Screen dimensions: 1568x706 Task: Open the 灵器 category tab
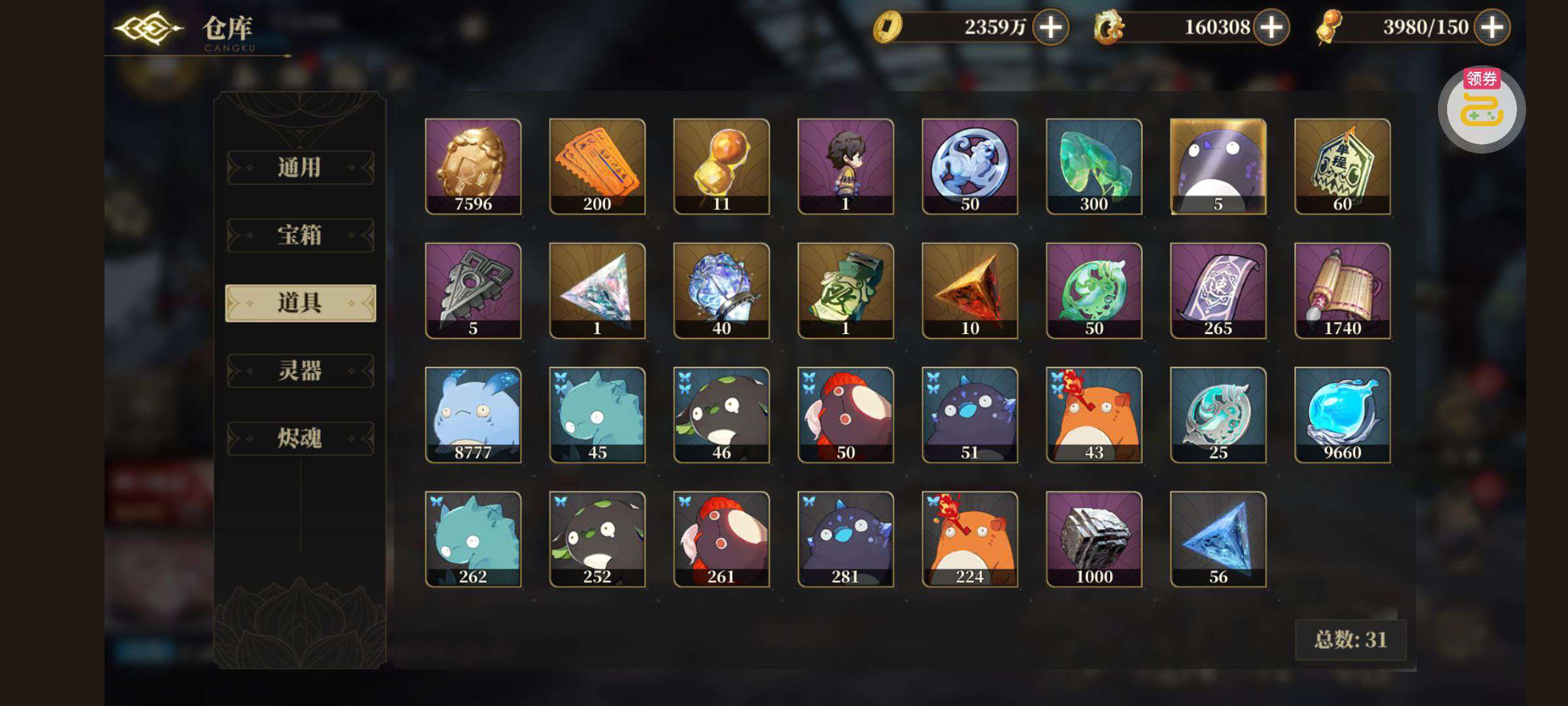[x=300, y=371]
